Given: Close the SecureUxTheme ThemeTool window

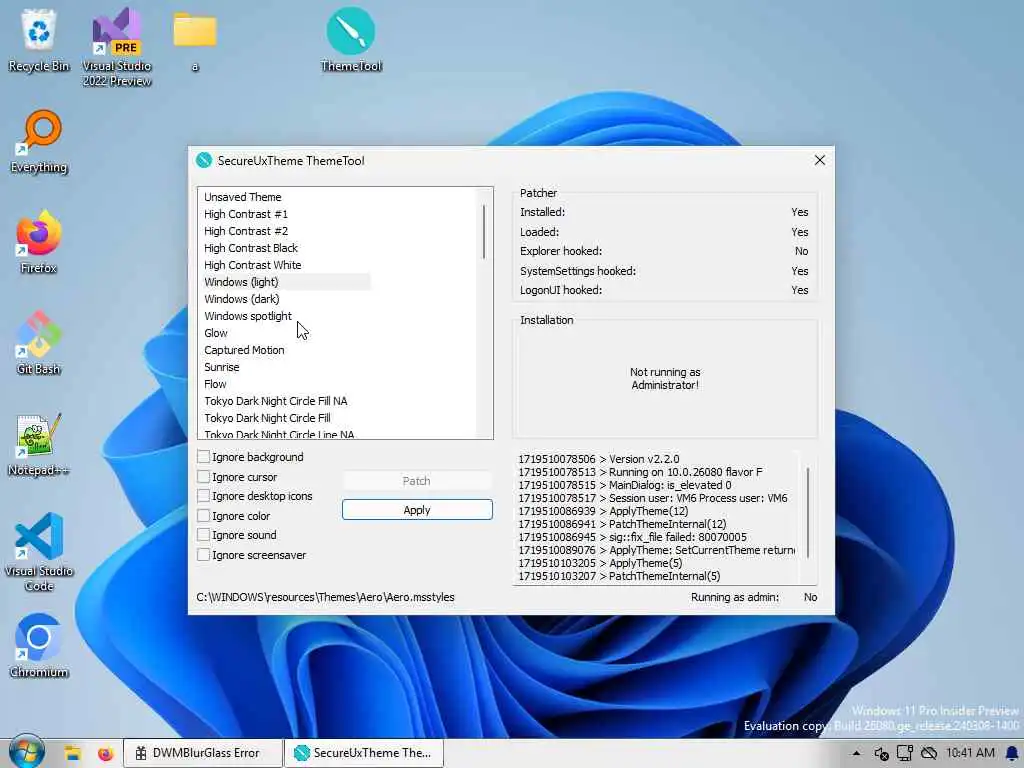Looking at the screenshot, I should [x=820, y=160].
